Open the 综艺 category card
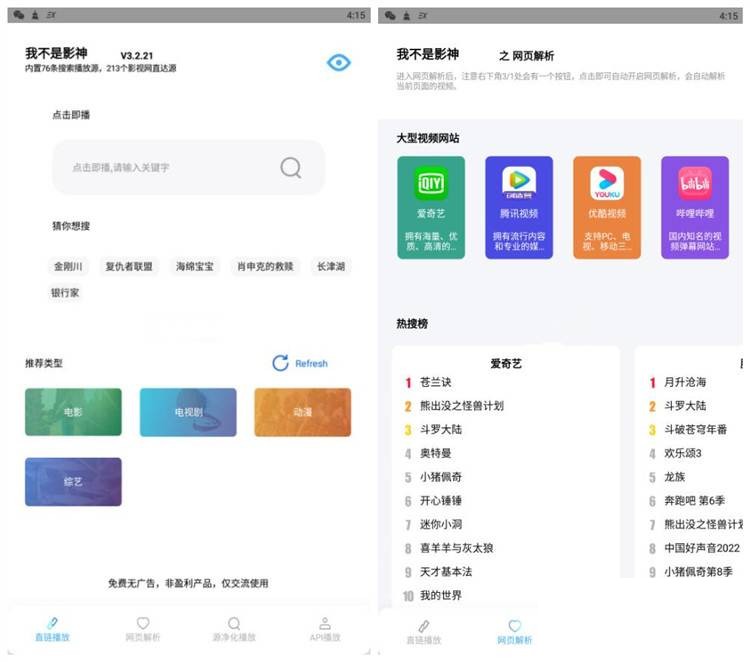 click(x=73, y=482)
